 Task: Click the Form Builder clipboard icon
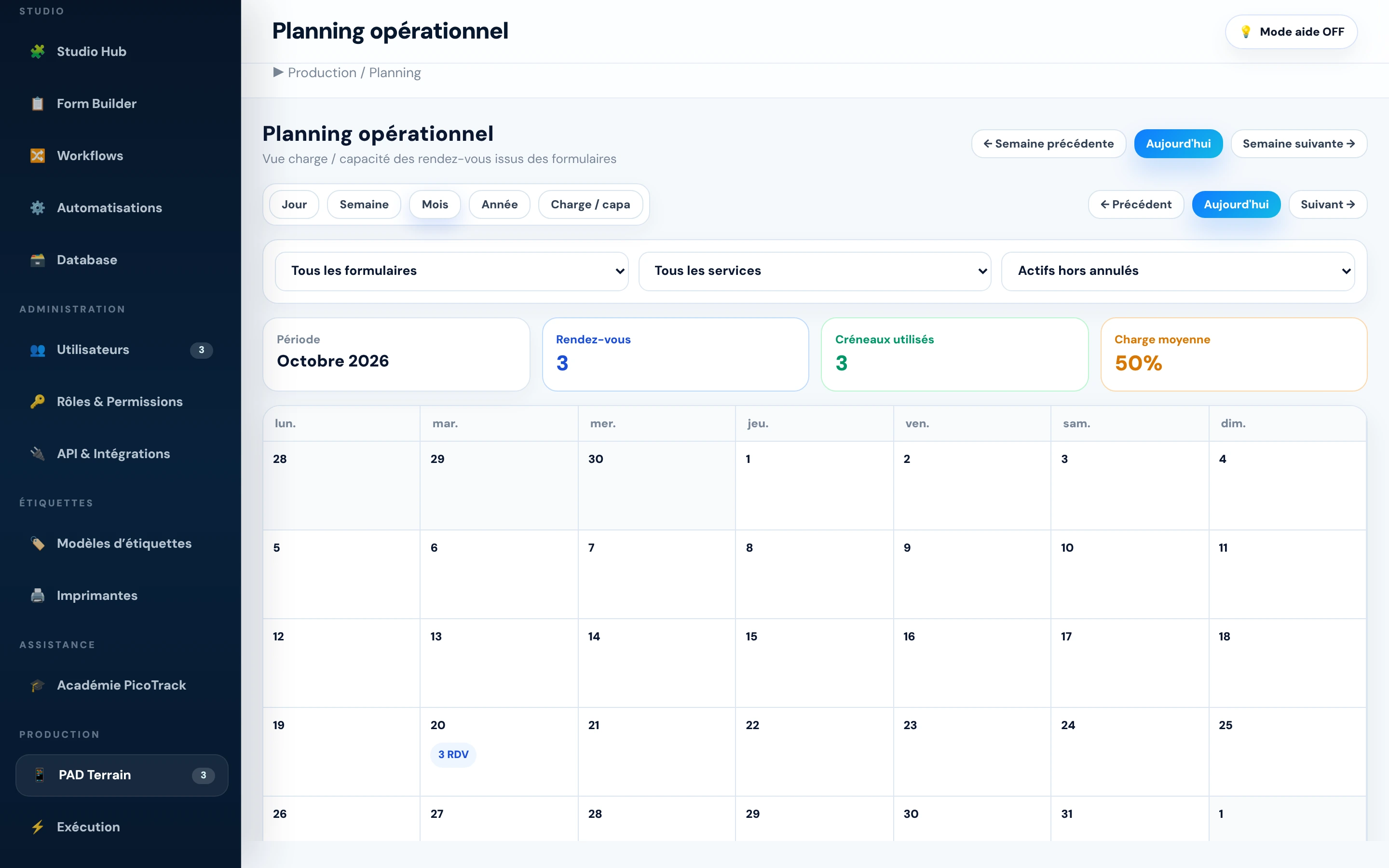click(x=38, y=104)
